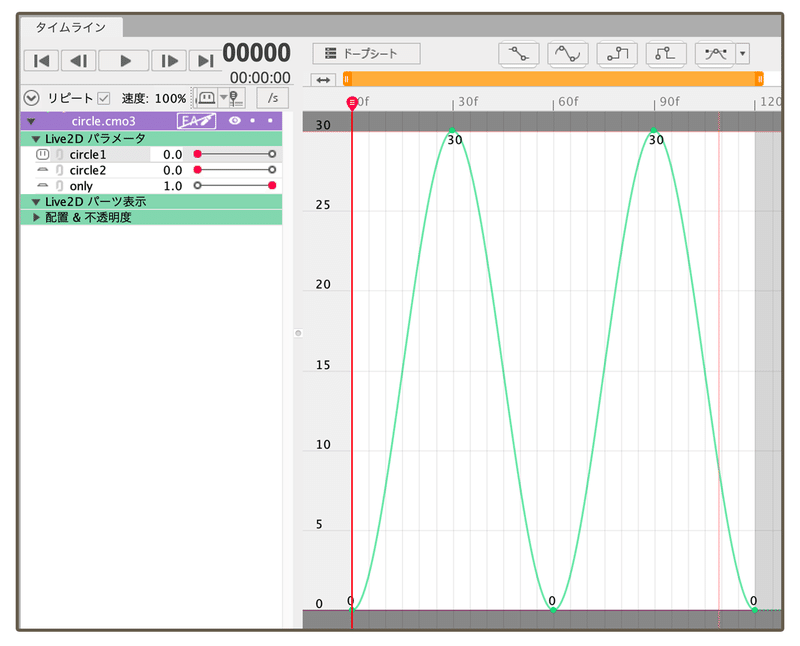Click the circle1 value field 0.0

click(167, 155)
